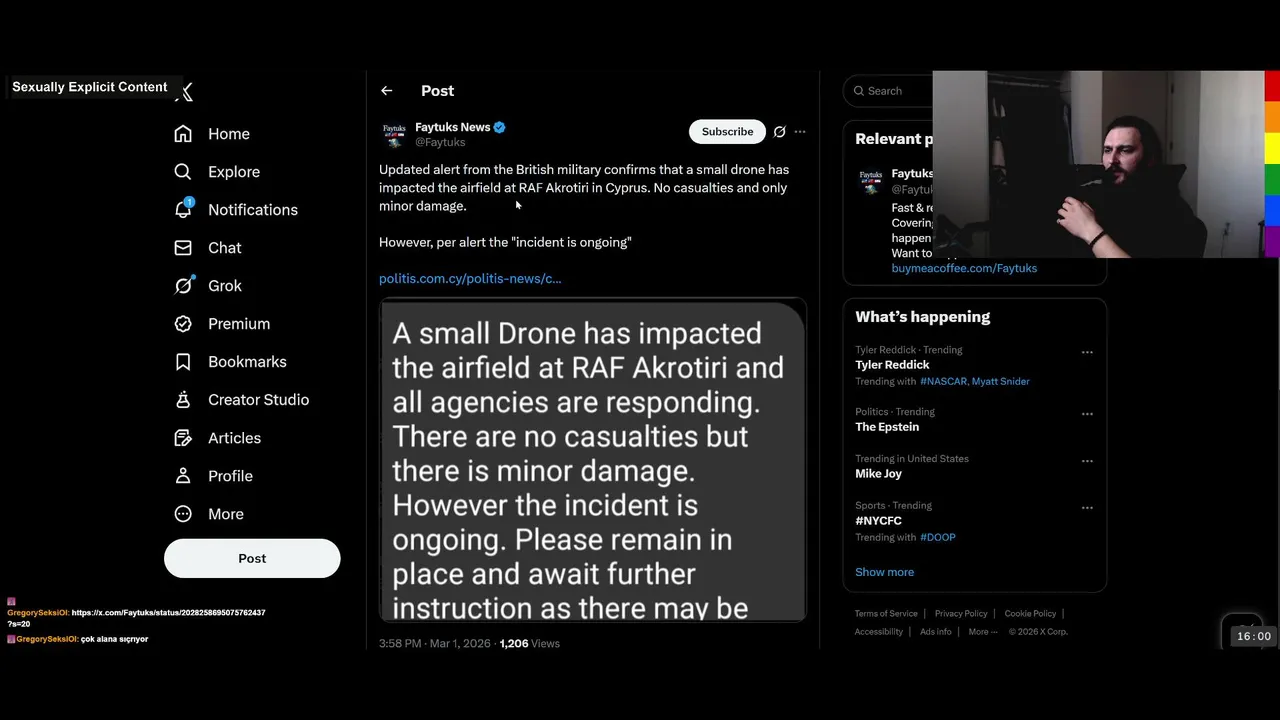Click the Chat envelope icon
Image resolution: width=1280 pixels, height=720 pixels.
[x=183, y=248]
